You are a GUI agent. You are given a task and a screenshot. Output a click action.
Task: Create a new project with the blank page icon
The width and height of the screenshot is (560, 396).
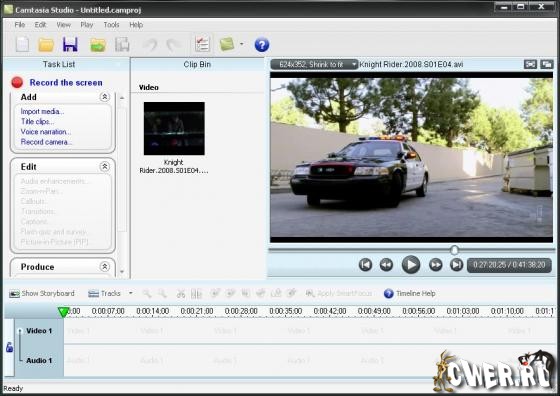click(22, 45)
